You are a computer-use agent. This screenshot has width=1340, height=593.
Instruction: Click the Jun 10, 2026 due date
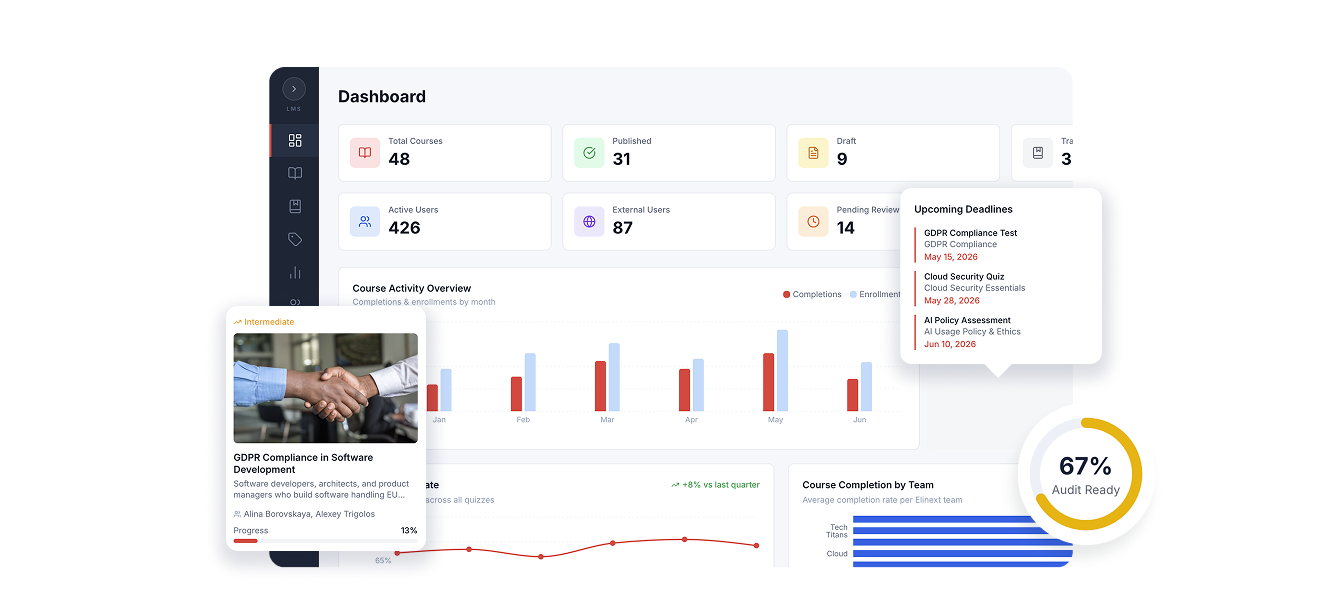pos(950,345)
